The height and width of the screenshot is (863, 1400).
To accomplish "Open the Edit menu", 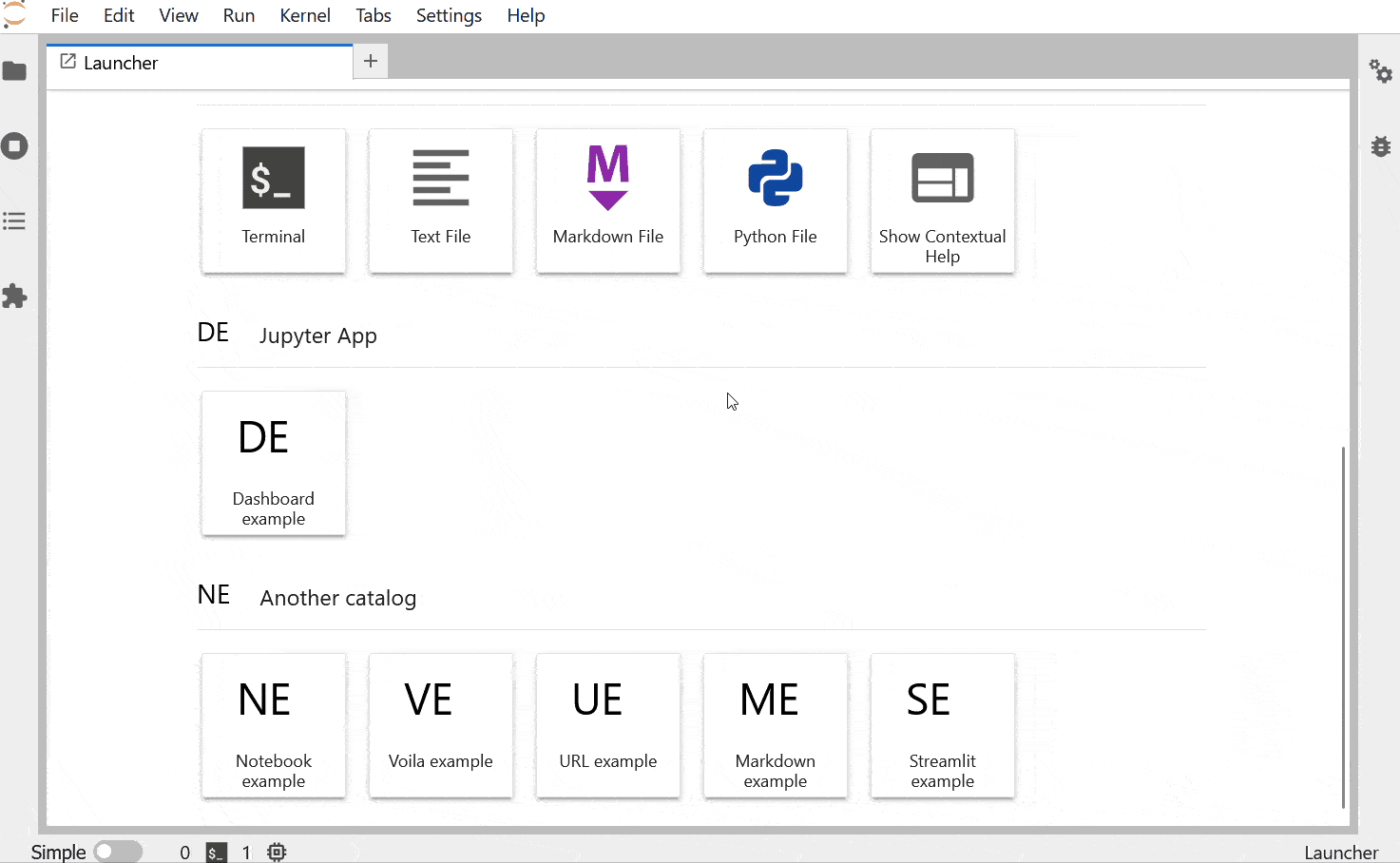I will coord(119,16).
